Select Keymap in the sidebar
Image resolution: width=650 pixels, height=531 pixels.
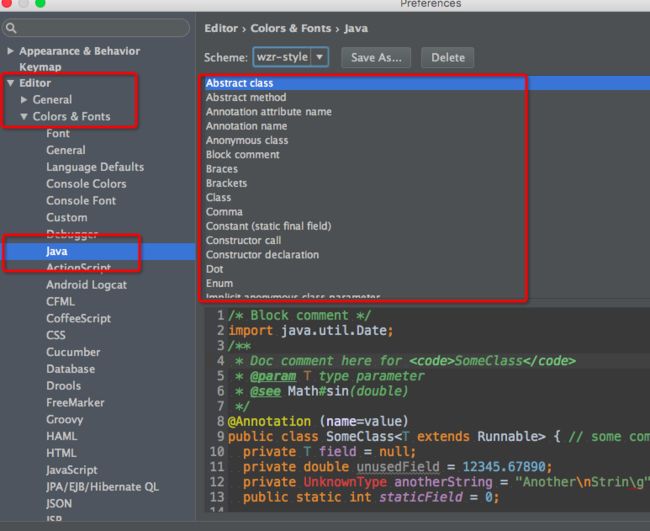tap(40, 67)
